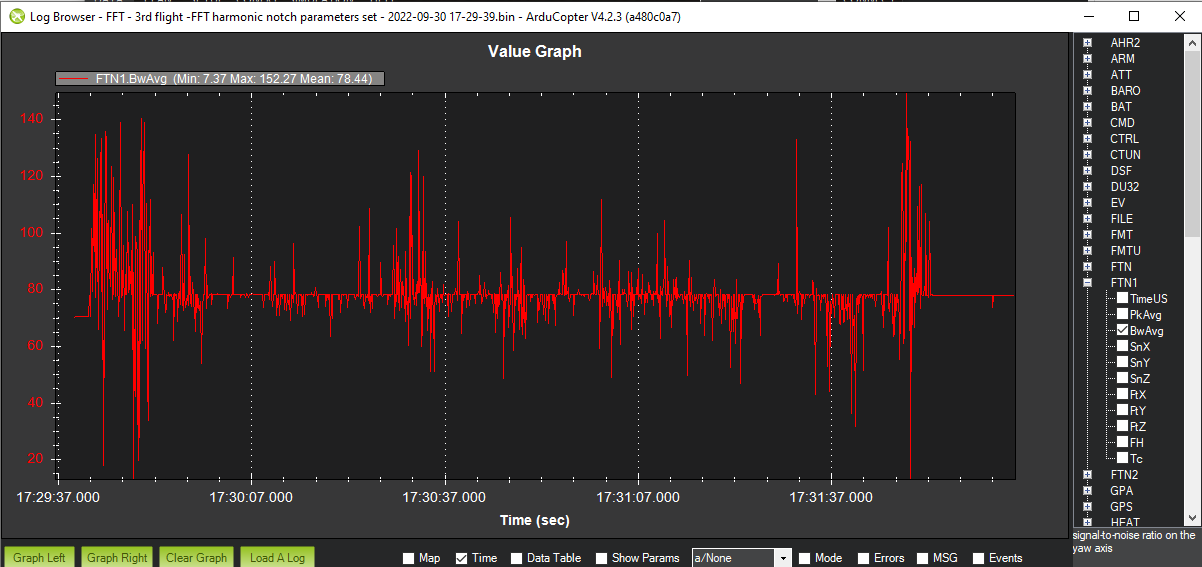Check the SnY field checkbox
The image size is (1202, 567).
pyautogui.click(x=1123, y=362)
